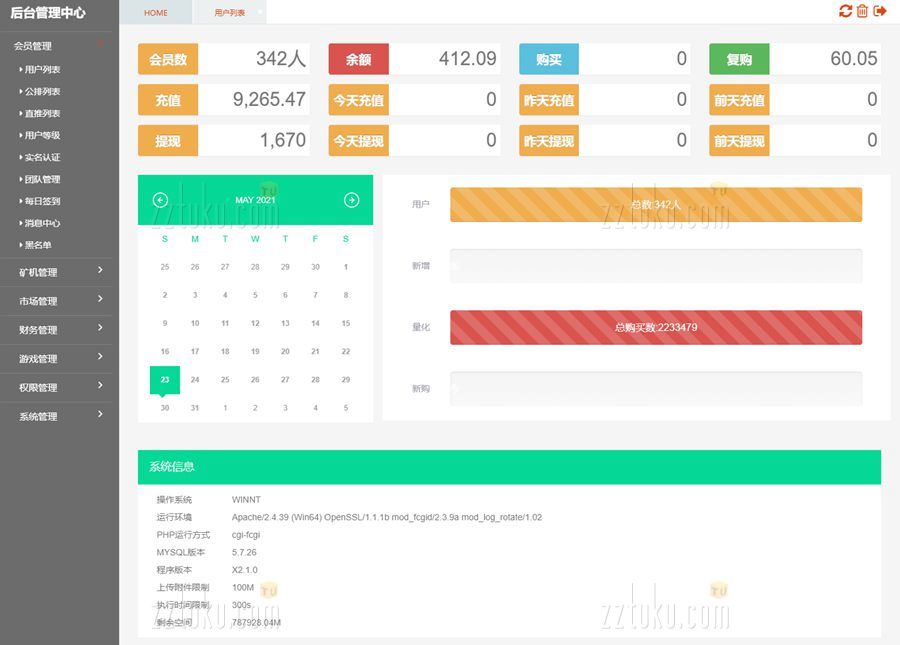Expand the 游戏管理 menu section
The width and height of the screenshot is (900, 645).
58,359
